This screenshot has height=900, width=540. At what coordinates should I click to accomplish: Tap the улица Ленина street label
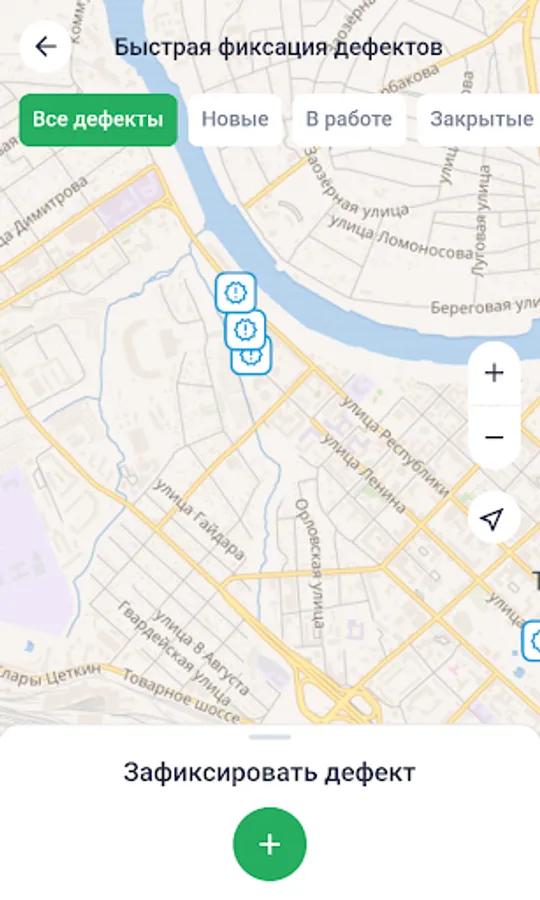(x=363, y=473)
